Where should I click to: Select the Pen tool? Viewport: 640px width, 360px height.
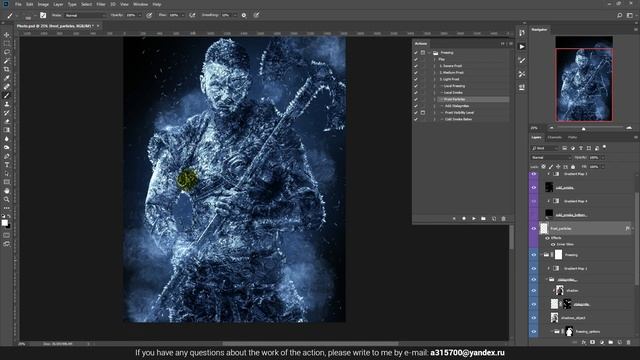click(x=7, y=156)
